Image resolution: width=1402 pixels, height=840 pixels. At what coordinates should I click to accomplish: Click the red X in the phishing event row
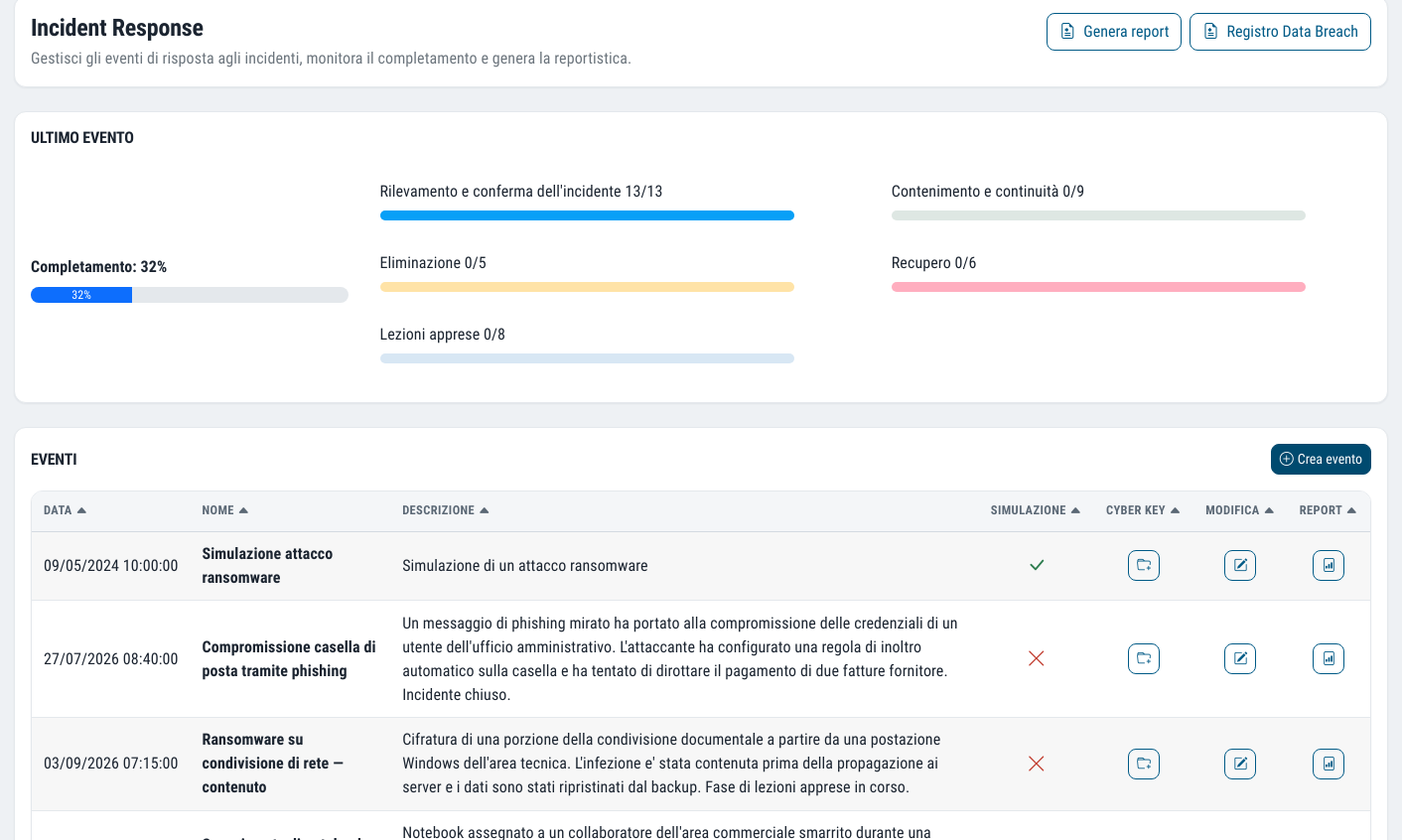coord(1037,658)
